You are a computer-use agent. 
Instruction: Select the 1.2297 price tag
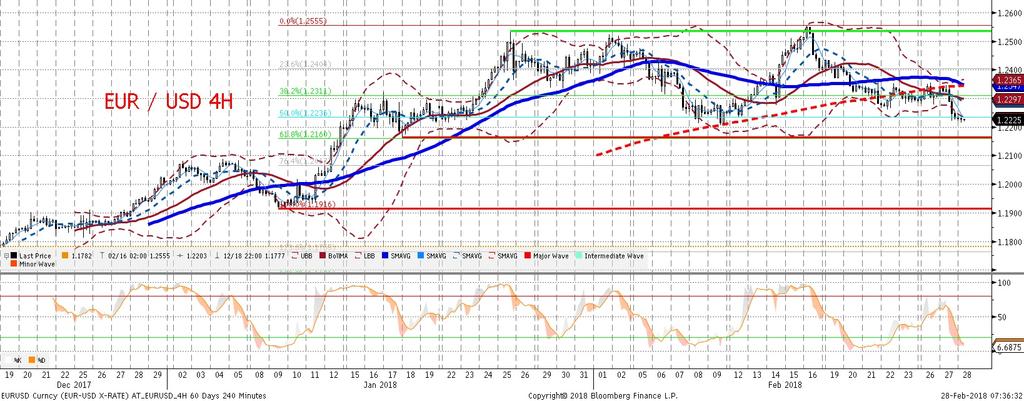pyautogui.click(x=1006, y=99)
